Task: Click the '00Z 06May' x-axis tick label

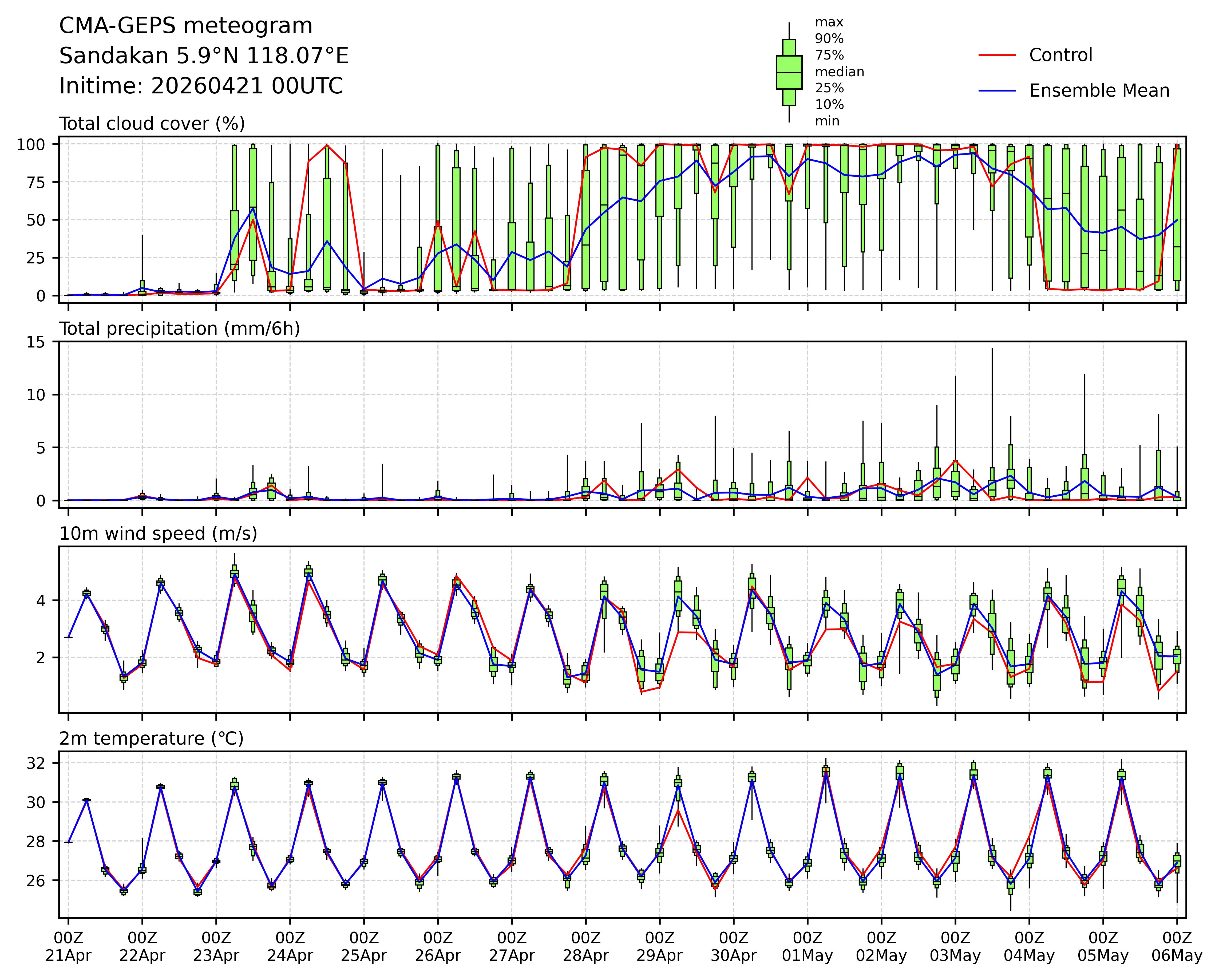Action: tap(1177, 947)
